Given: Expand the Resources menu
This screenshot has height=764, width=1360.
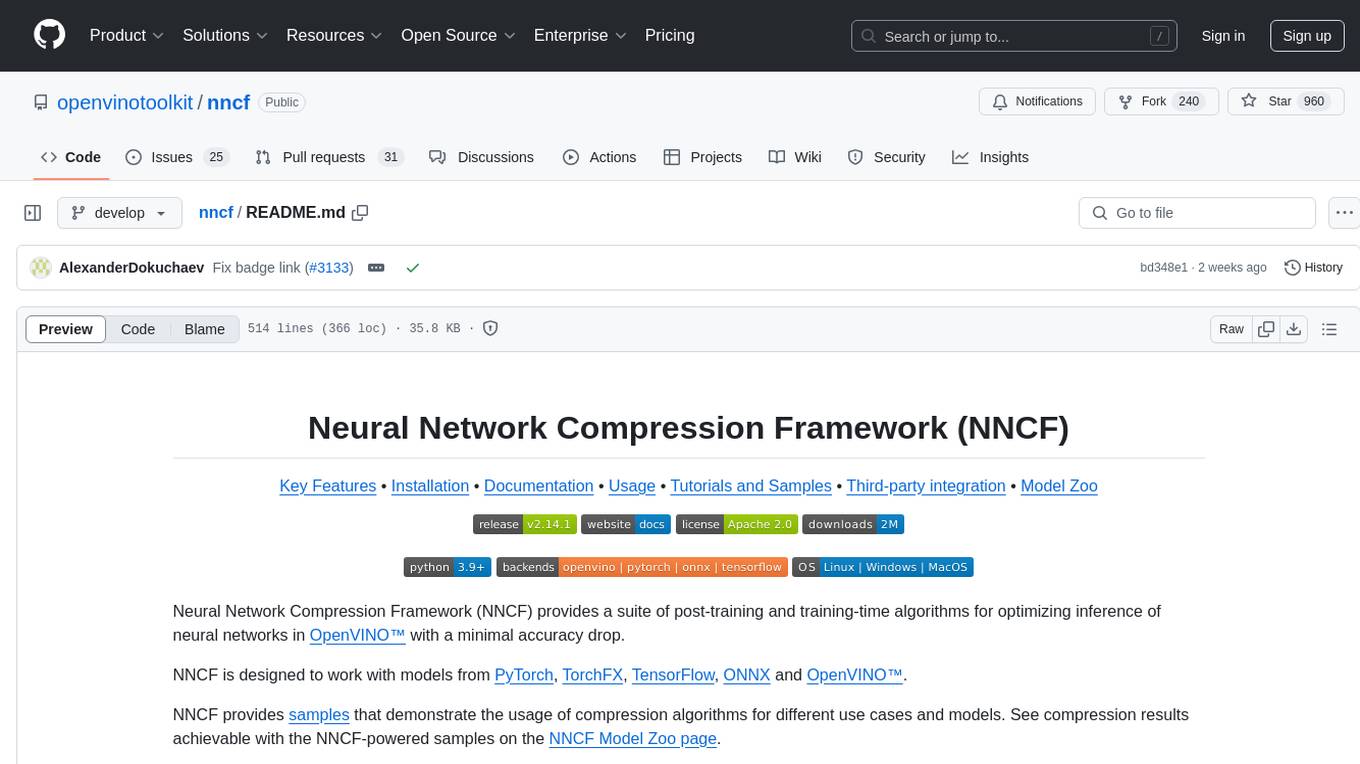Looking at the screenshot, I should tap(334, 35).
